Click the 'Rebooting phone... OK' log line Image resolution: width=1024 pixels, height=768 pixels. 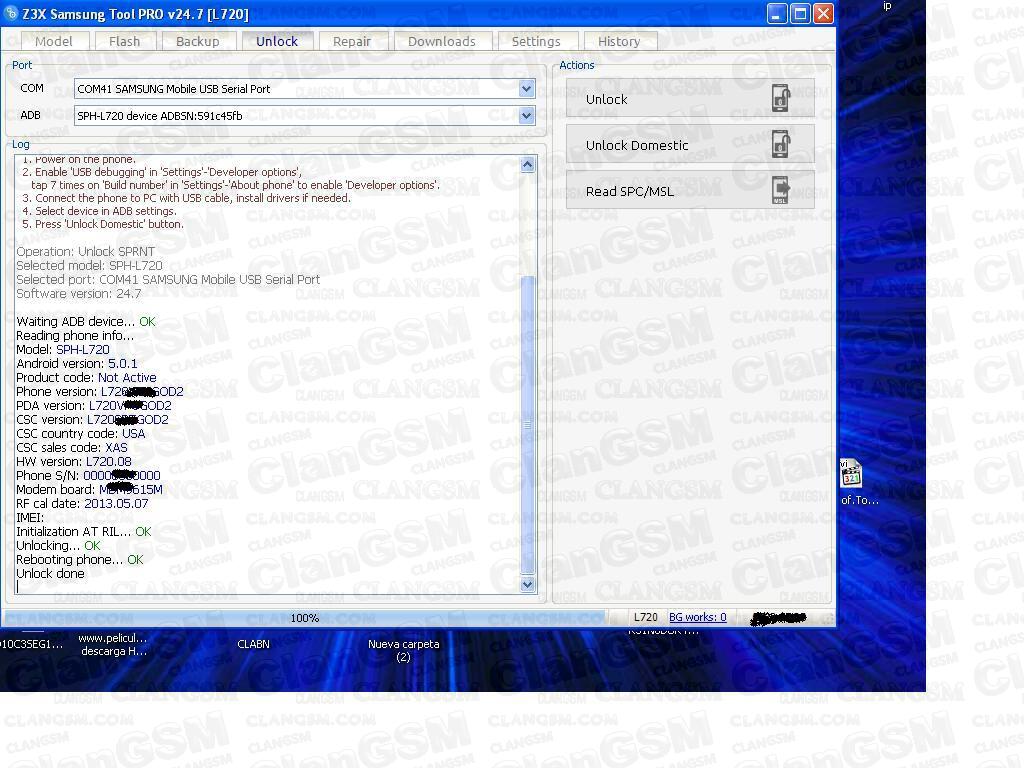[80, 560]
